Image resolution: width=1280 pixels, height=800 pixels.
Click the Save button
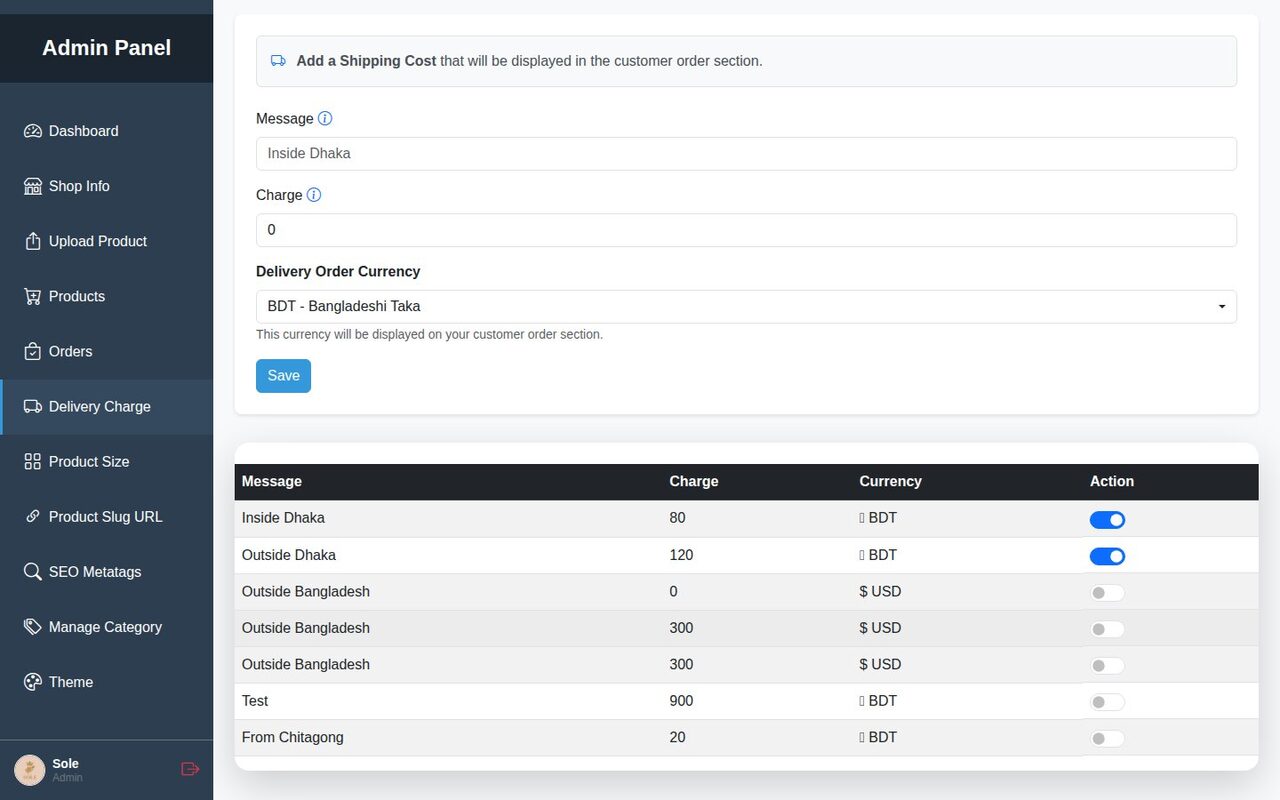click(x=283, y=376)
